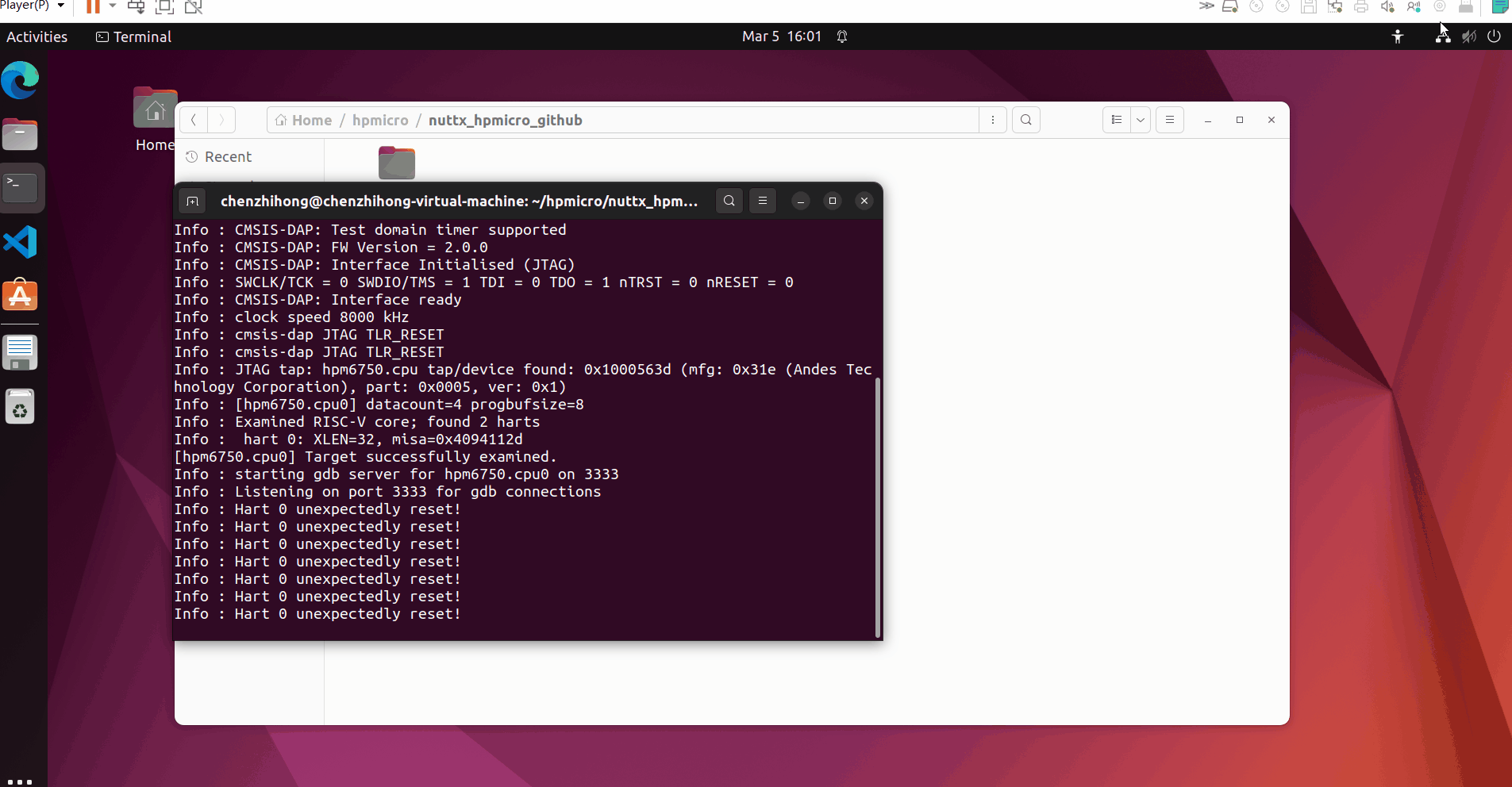Select Recent in the Files sidebar
Viewport: 1512px width, 787px height.
[x=228, y=157]
